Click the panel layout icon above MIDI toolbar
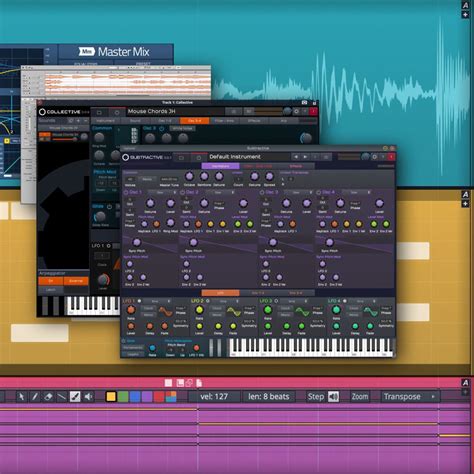The height and width of the screenshot is (474, 474). (x=180, y=383)
